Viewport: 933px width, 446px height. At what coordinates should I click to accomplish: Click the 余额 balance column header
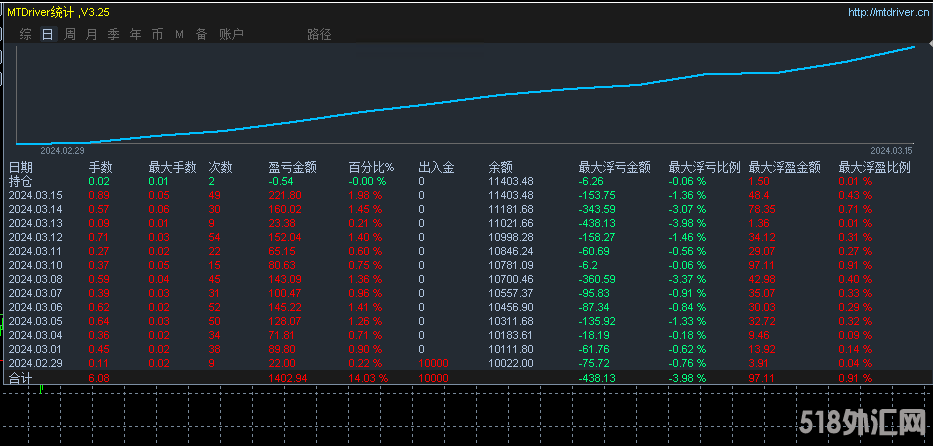coord(500,167)
